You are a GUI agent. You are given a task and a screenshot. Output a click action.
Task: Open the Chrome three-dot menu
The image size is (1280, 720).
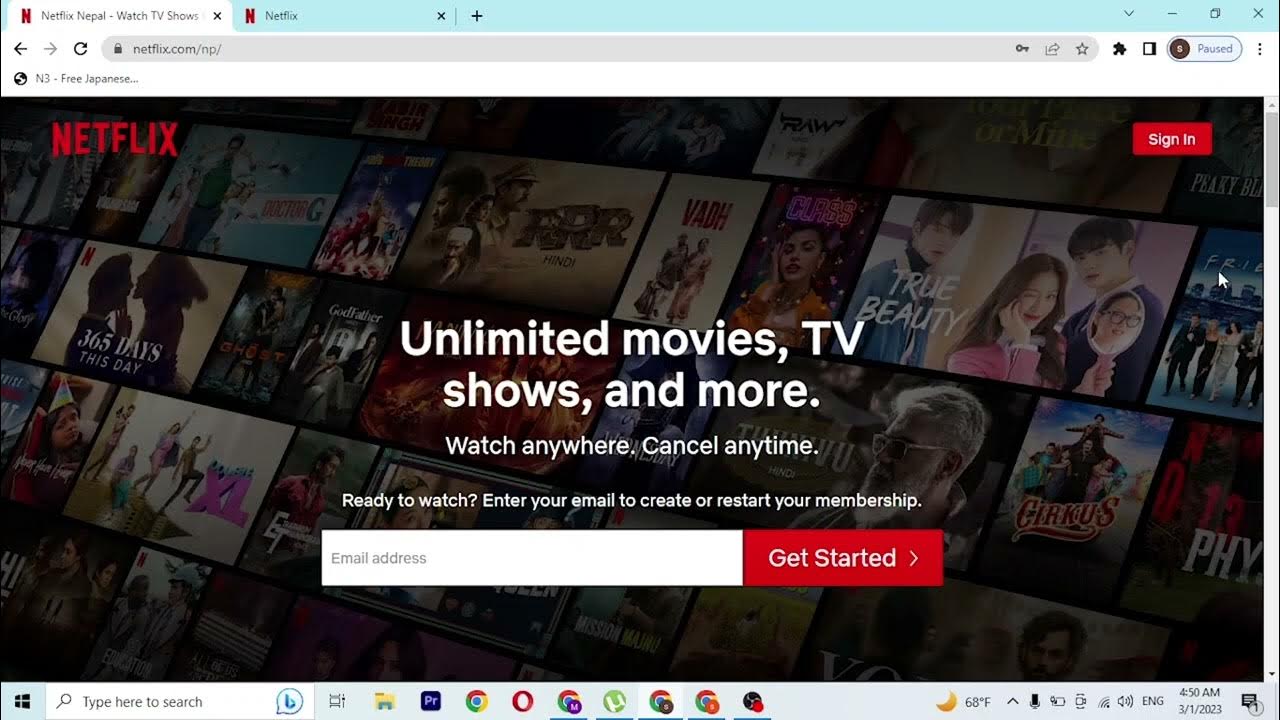[x=1260, y=49]
